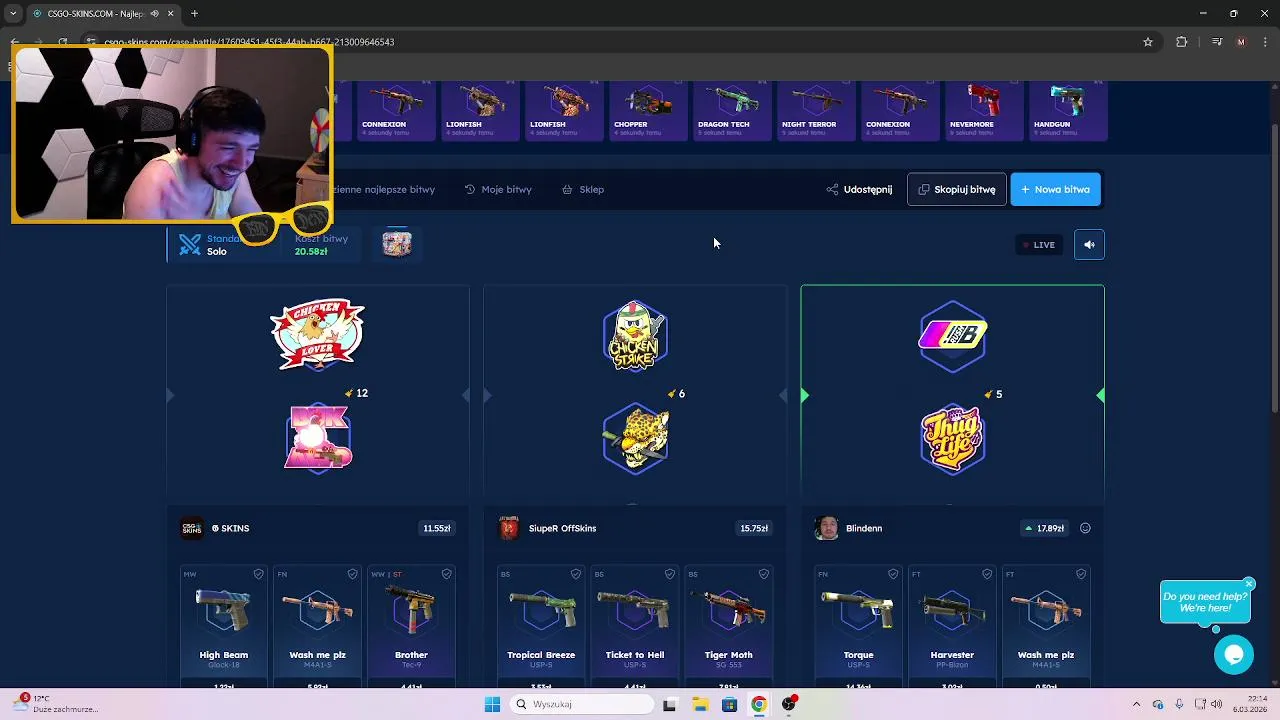This screenshot has height=720, width=1280.
Task: Click the basket icon beside Sklep
Action: coord(567,189)
